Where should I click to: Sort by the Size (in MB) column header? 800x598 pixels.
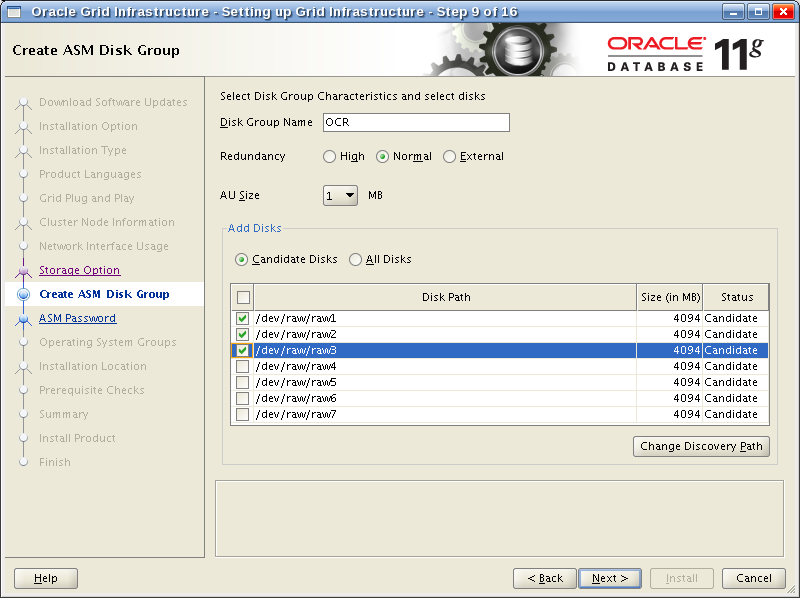pyautogui.click(x=670, y=297)
